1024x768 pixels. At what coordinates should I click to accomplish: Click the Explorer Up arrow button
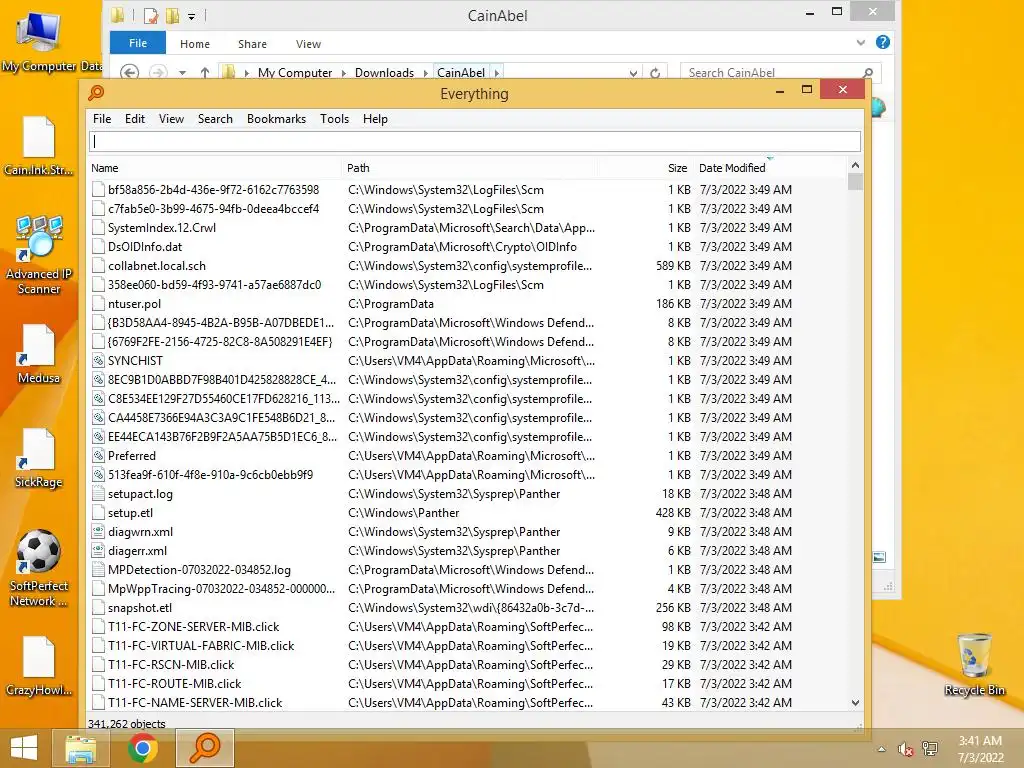(x=205, y=72)
